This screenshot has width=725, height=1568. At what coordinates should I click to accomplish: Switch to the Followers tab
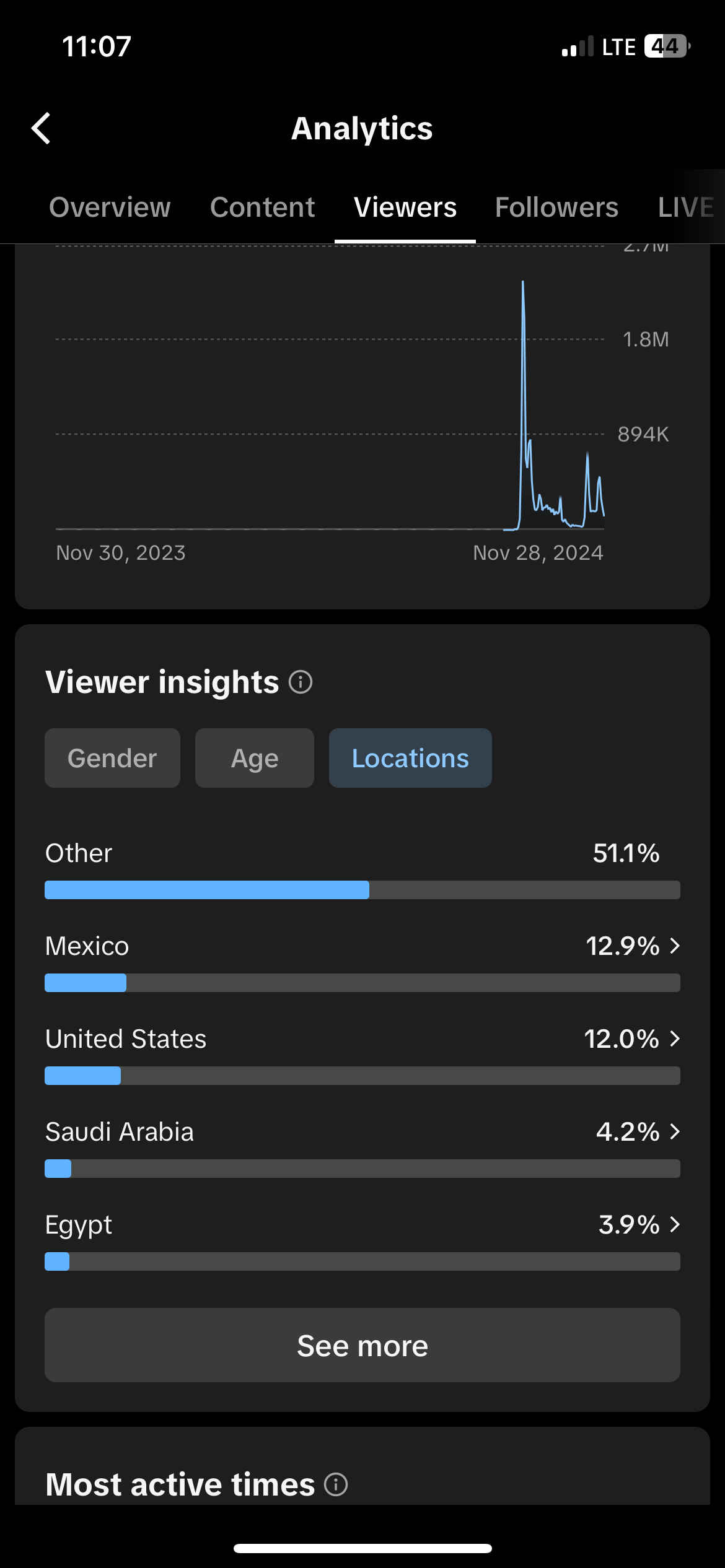point(556,207)
